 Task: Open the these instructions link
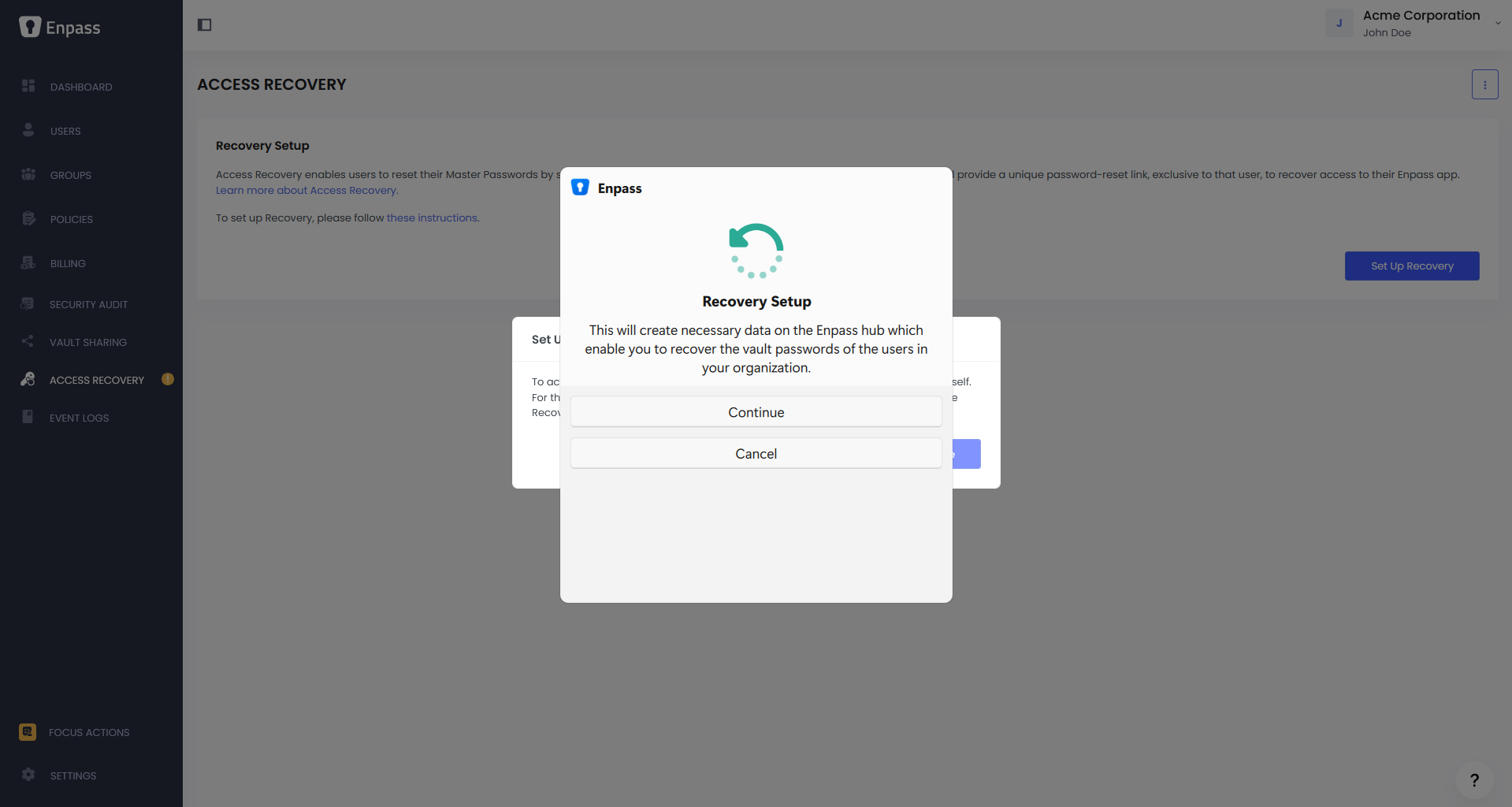(432, 218)
